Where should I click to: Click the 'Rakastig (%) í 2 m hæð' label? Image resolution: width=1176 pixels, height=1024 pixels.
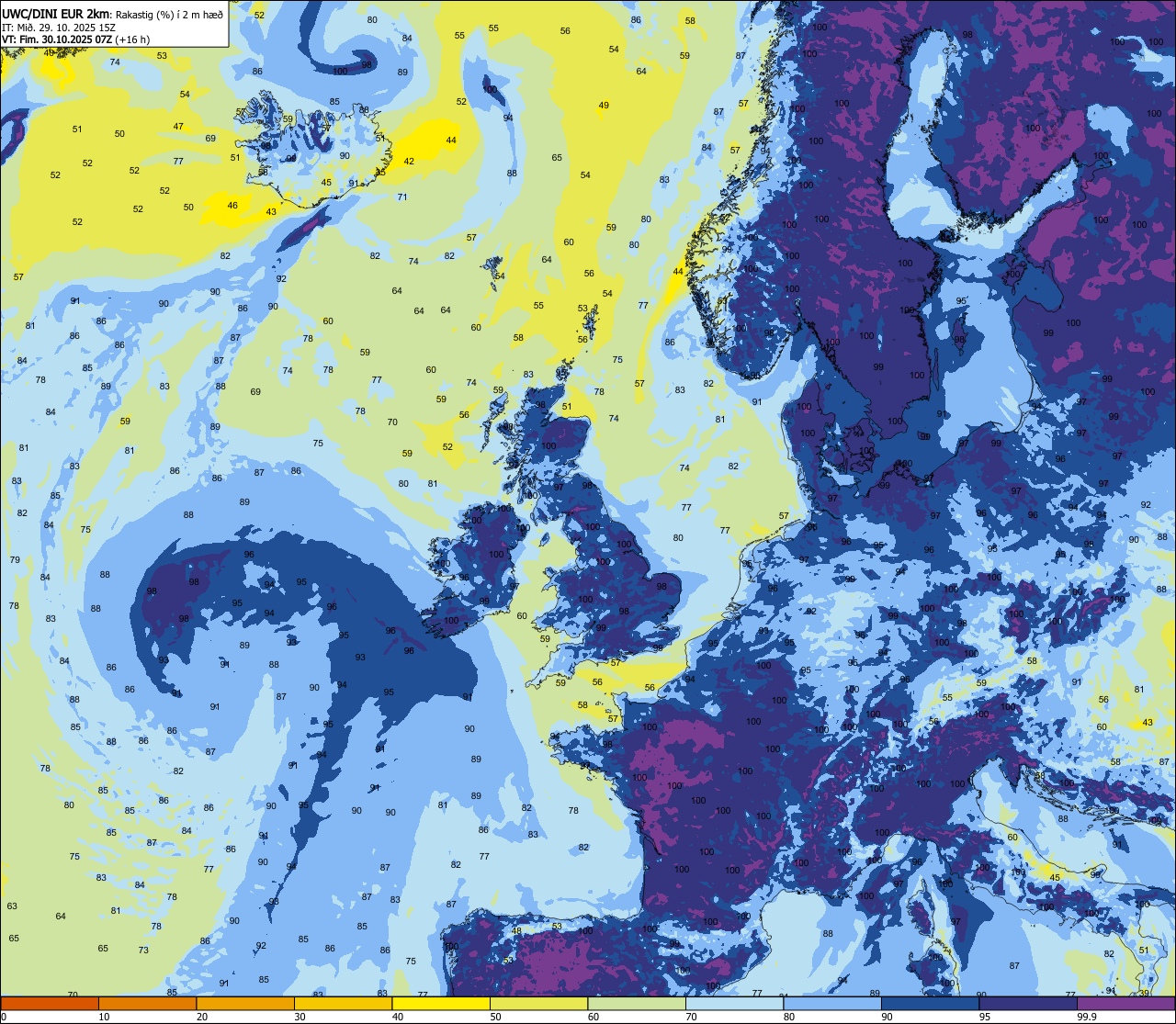(x=169, y=15)
